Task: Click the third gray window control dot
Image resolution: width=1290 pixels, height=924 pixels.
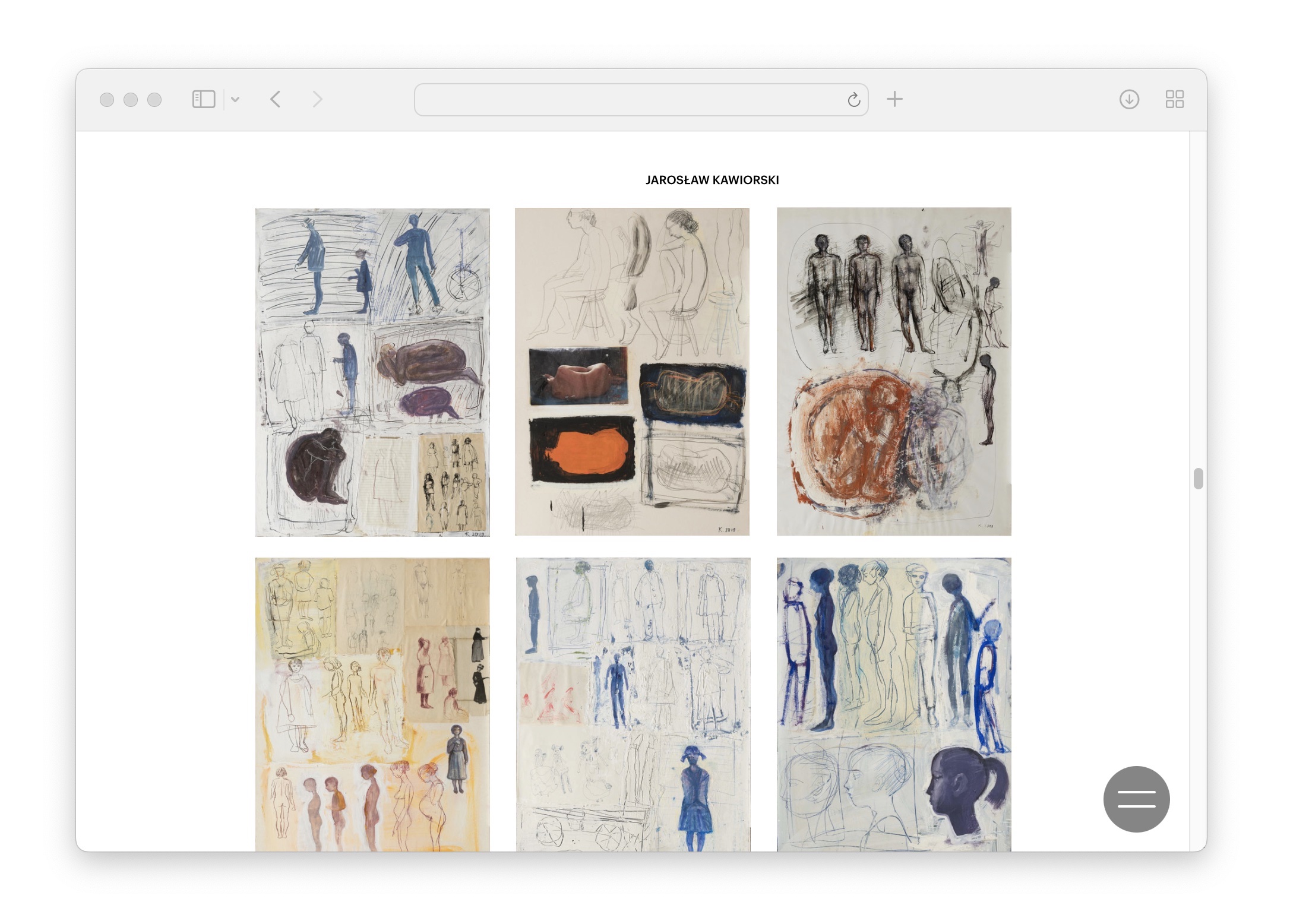Action: (x=154, y=100)
